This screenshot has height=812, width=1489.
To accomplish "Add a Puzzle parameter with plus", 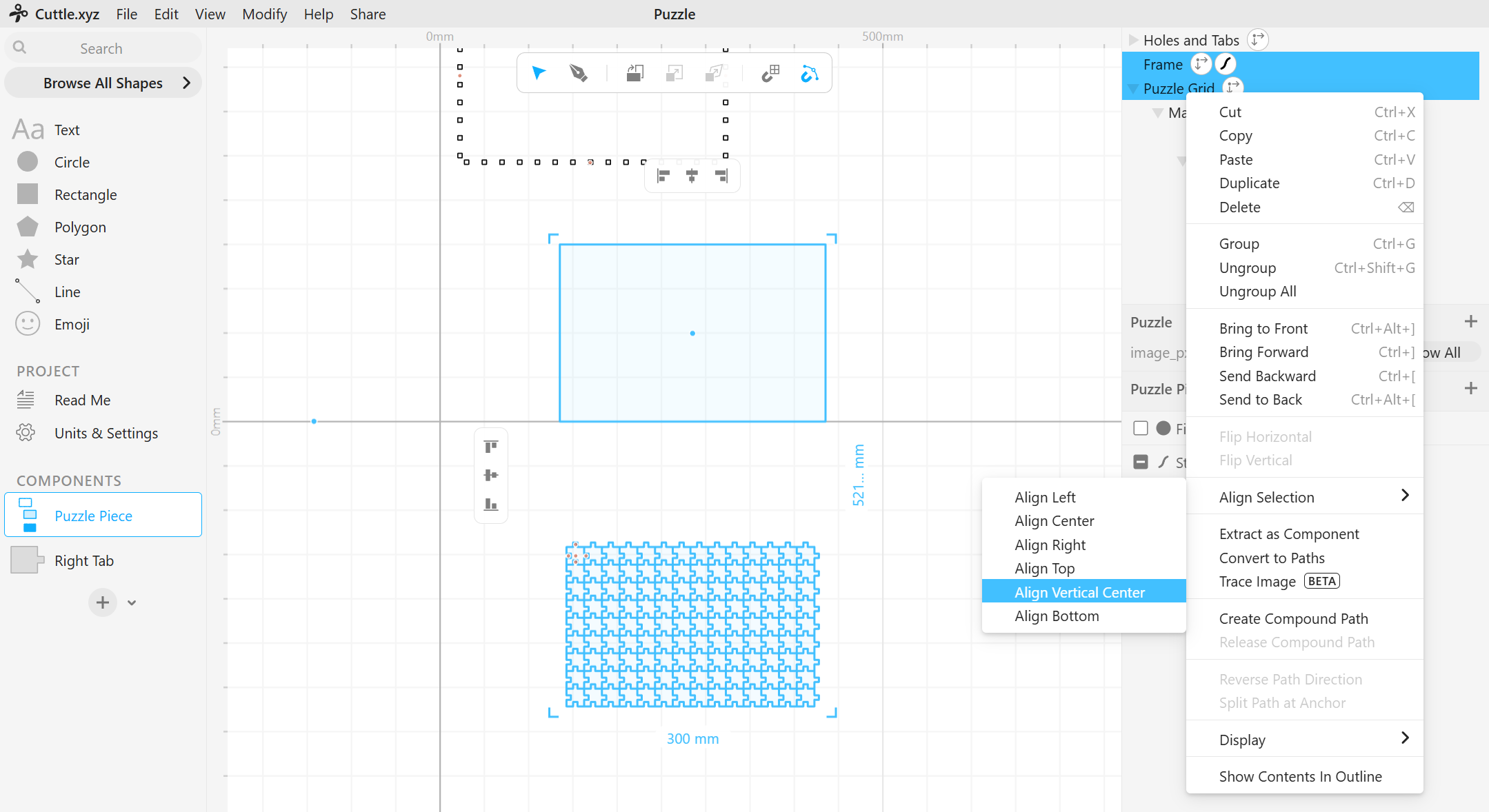I will click(1470, 321).
